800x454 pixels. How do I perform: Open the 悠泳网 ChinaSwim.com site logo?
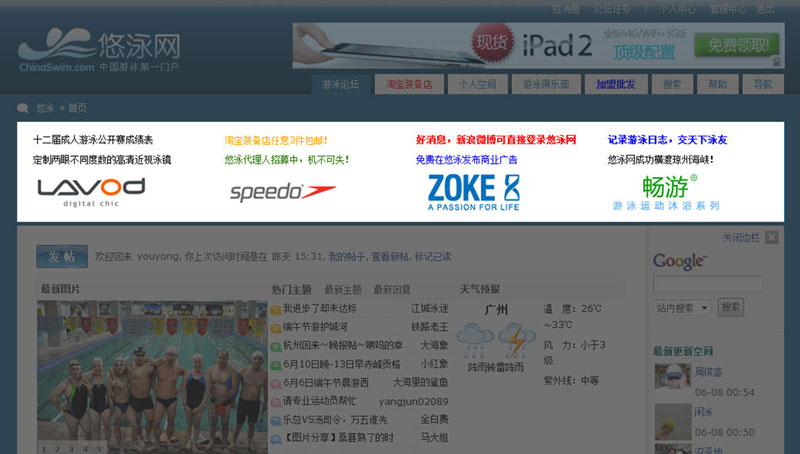(x=99, y=51)
